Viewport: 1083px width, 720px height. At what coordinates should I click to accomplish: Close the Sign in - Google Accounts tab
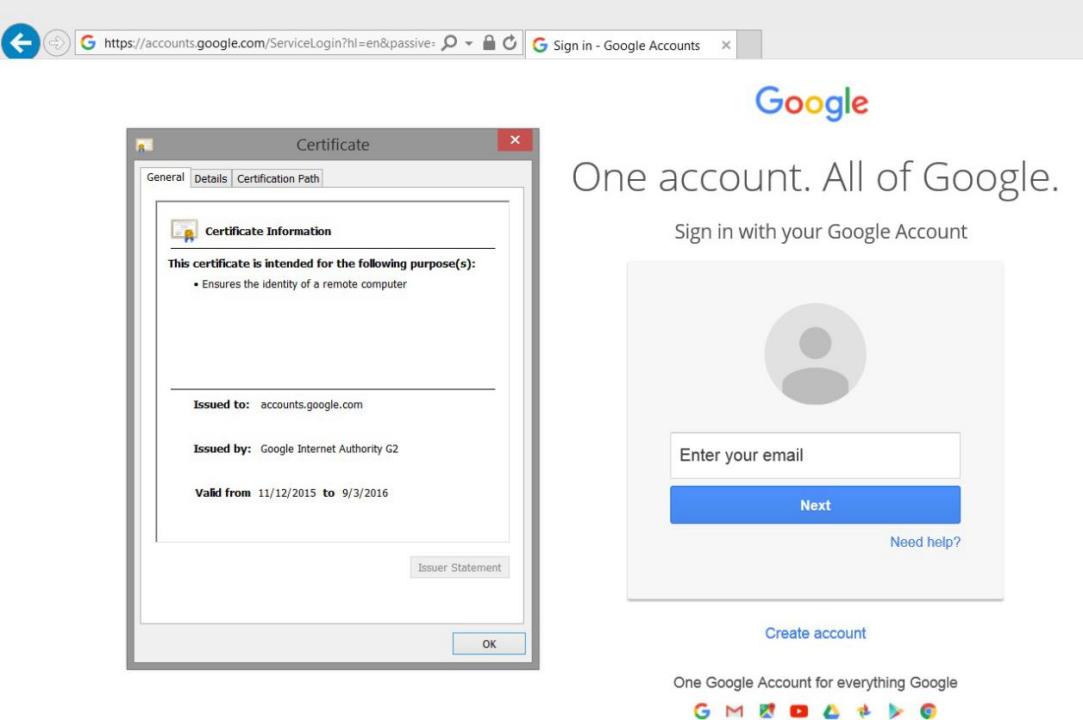(x=726, y=46)
